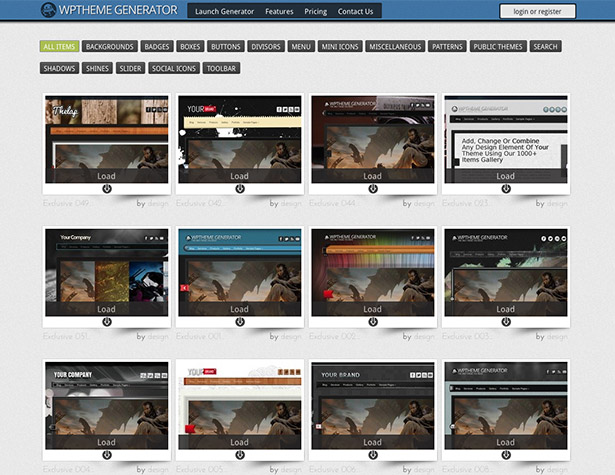This screenshot has height=475, width=615.
Task: Load the Exclusive 093 theme
Action: coord(506,176)
